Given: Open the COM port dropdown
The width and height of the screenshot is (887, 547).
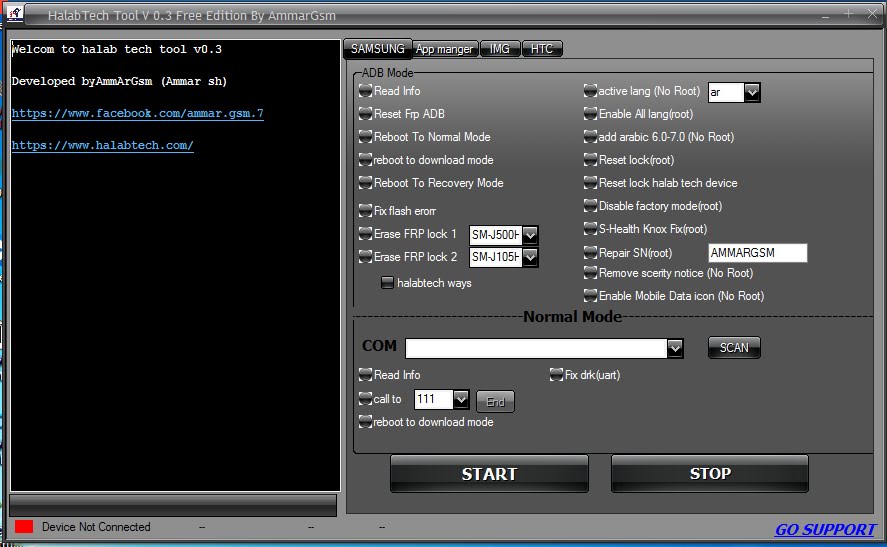Looking at the screenshot, I should coord(674,348).
